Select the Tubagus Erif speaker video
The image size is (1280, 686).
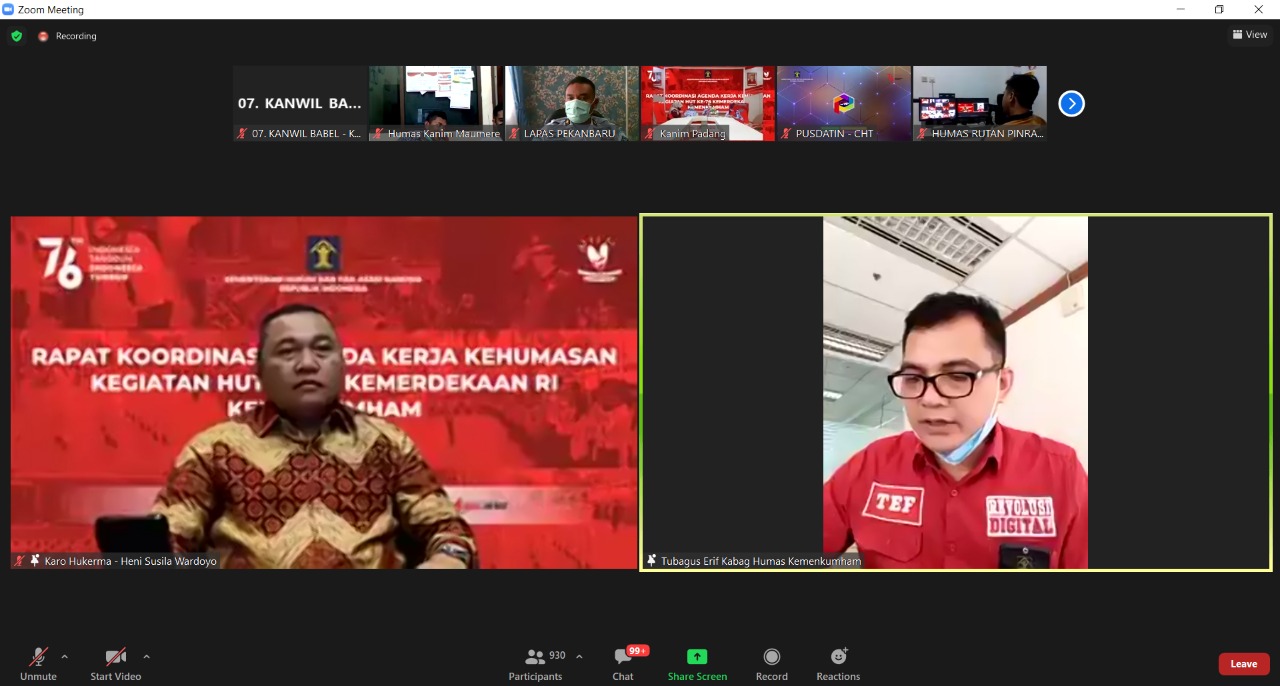(955, 392)
